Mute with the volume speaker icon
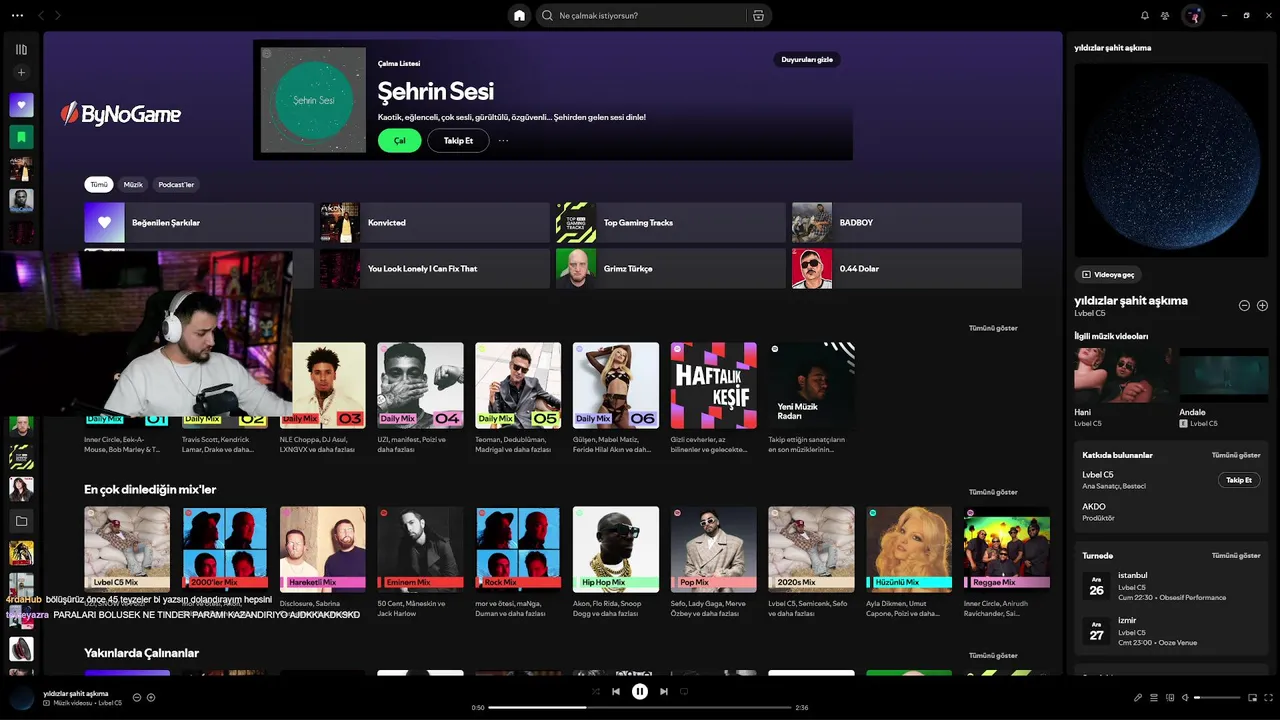This screenshot has height=720, width=1280. [1186, 697]
